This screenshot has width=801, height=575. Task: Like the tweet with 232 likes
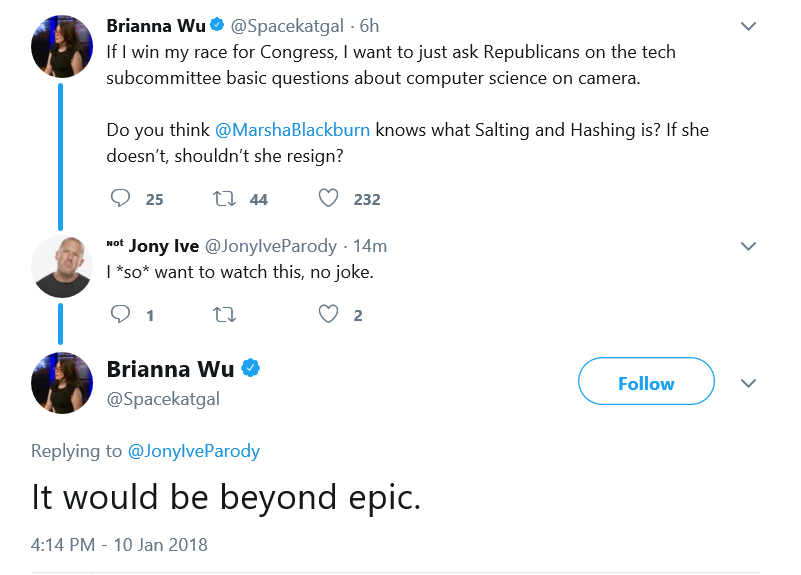click(x=328, y=198)
